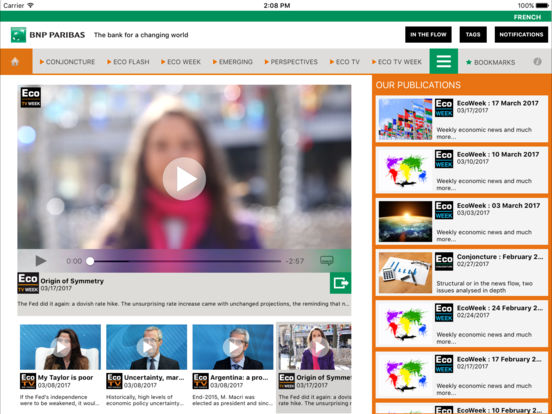552x414 pixels.
Task: Click the Wi-Fi icon in status bar
Action: (x=30, y=5)
